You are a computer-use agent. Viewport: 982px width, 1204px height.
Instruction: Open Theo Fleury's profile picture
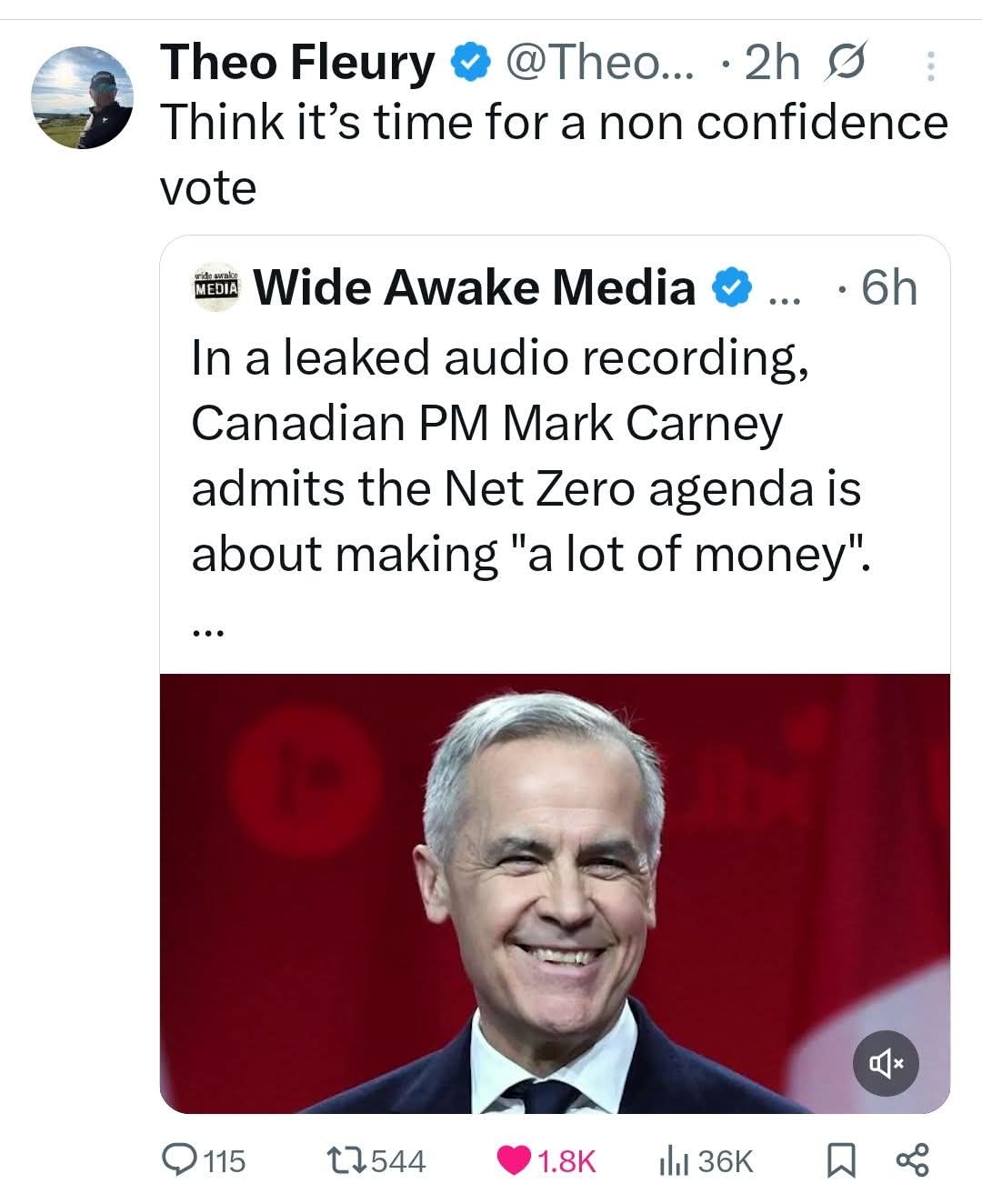coord(83,97)
